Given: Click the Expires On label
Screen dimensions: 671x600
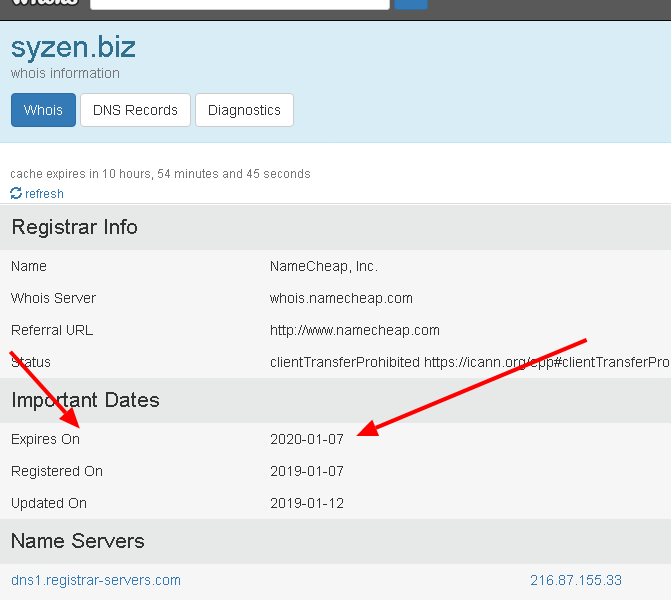Looking at the screenshot, I should (45, 439).
